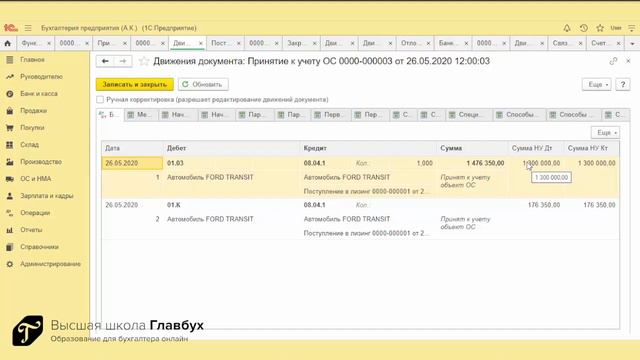The image size is (640, 360).
Task: Copy link to this document icon
Action: (613, 61)
